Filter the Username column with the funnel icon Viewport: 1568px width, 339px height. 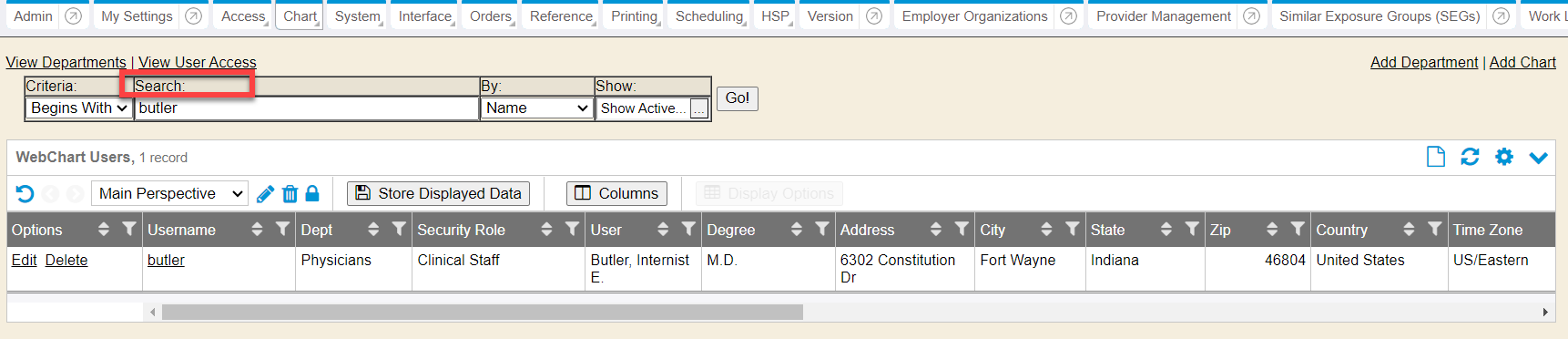[x=282, y=229]
